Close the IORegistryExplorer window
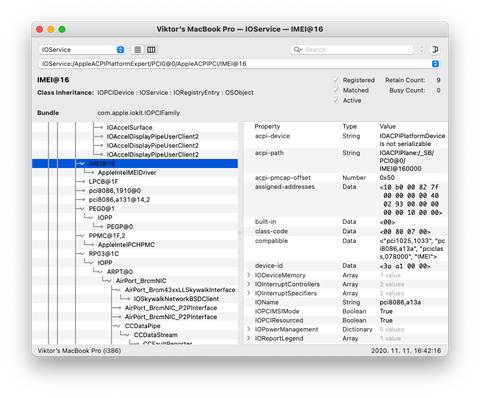The width and height of the screenshot is (480, 398). [x=39, y=29]
